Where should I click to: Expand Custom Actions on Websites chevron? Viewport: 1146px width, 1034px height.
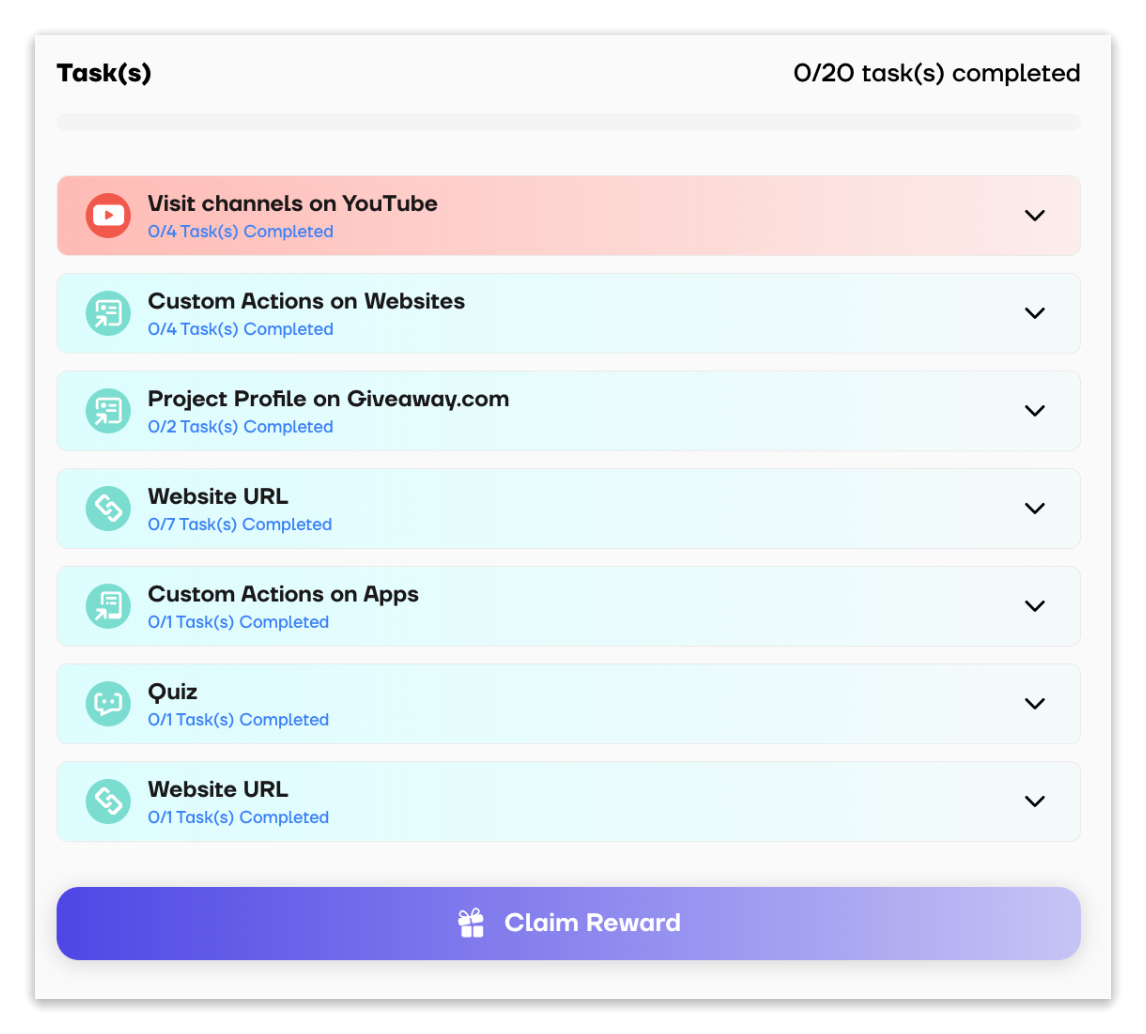pos(1035,313)
